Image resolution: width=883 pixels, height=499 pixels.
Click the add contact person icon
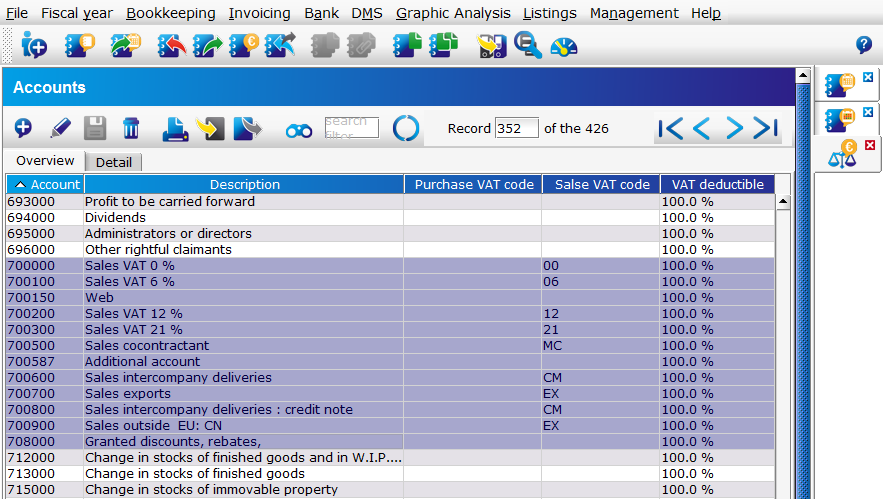tap(34, 45)
